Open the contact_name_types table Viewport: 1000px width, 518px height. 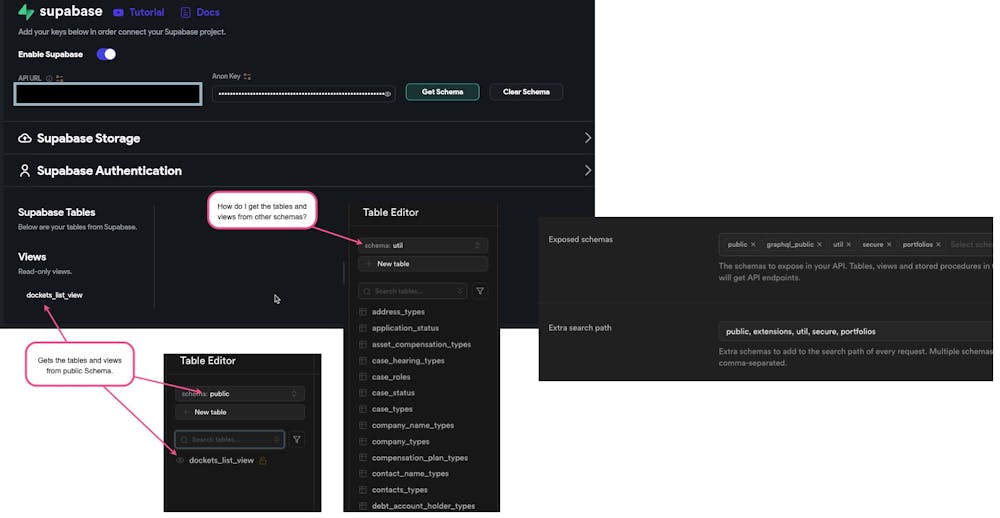coord(410,474)
